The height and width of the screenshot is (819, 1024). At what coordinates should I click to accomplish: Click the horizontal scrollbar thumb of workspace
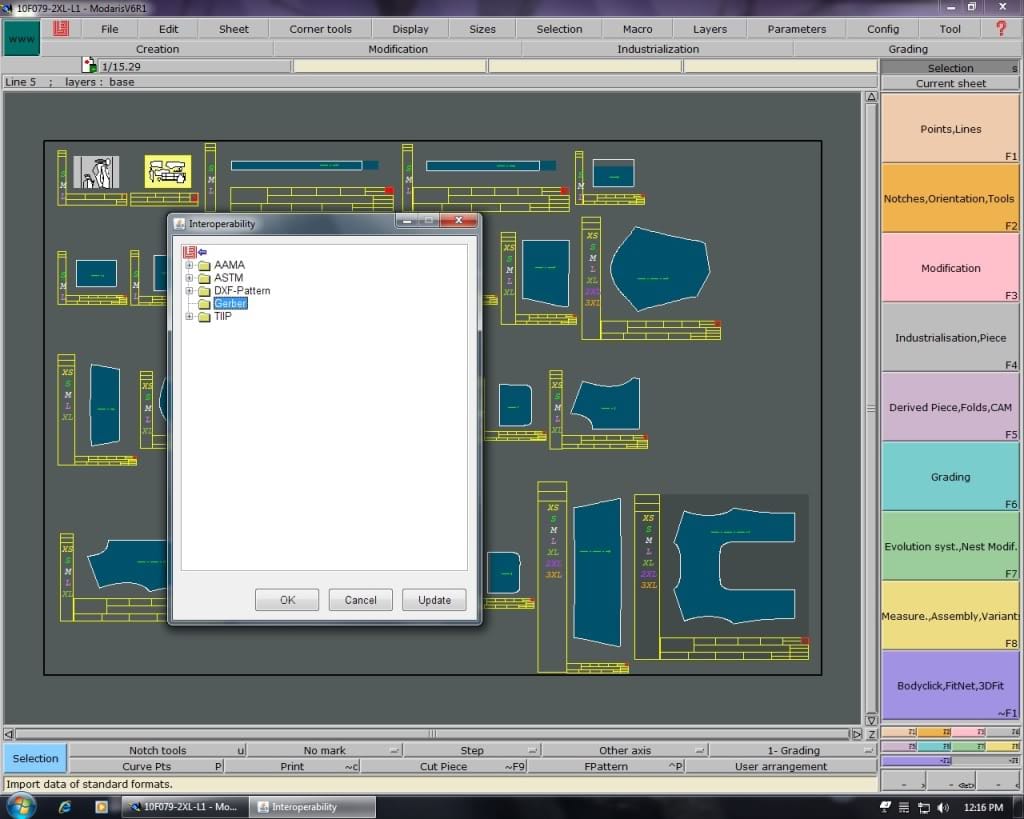pos(432,734)
